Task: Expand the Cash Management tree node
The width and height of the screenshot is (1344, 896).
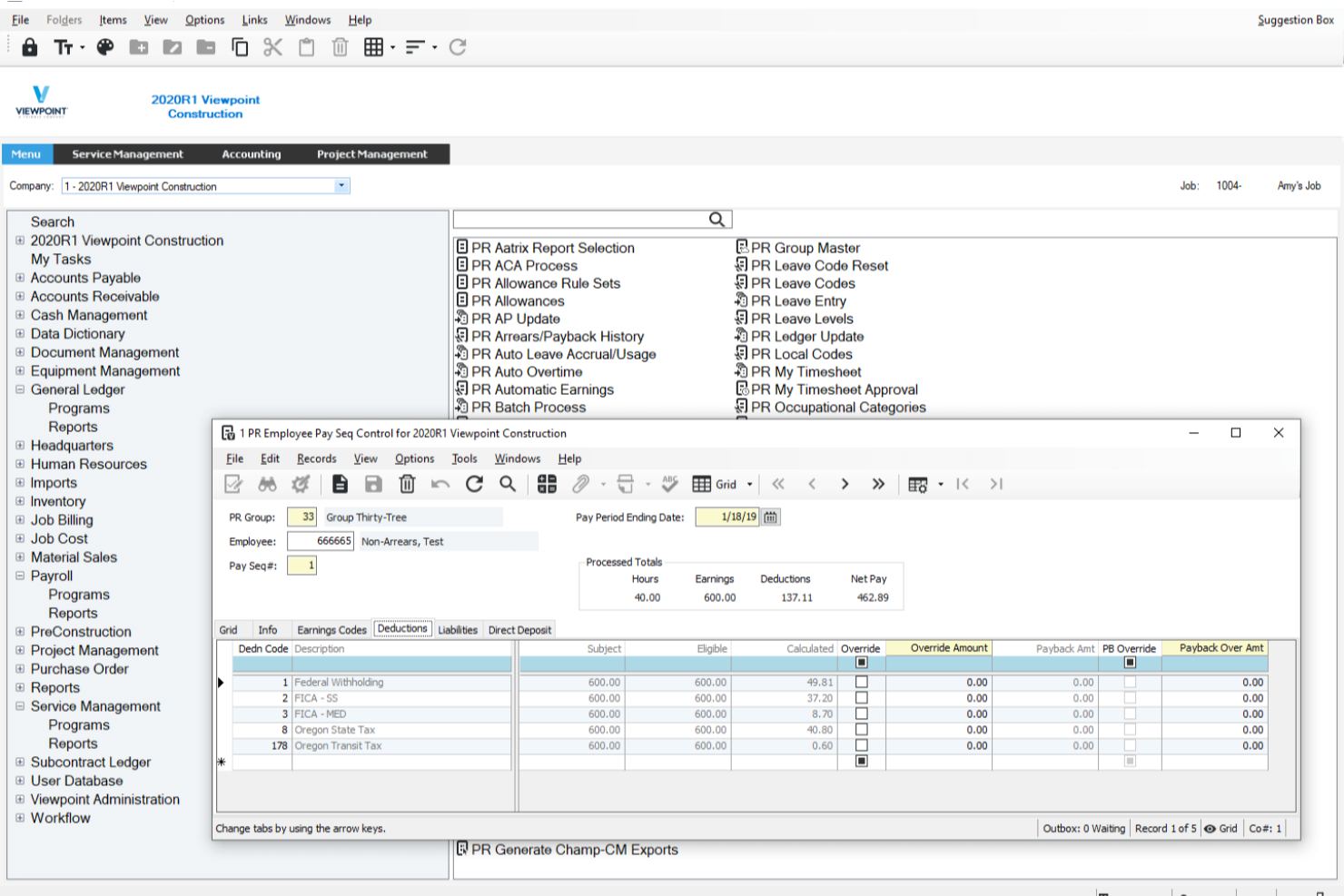Action: [20, 315]
